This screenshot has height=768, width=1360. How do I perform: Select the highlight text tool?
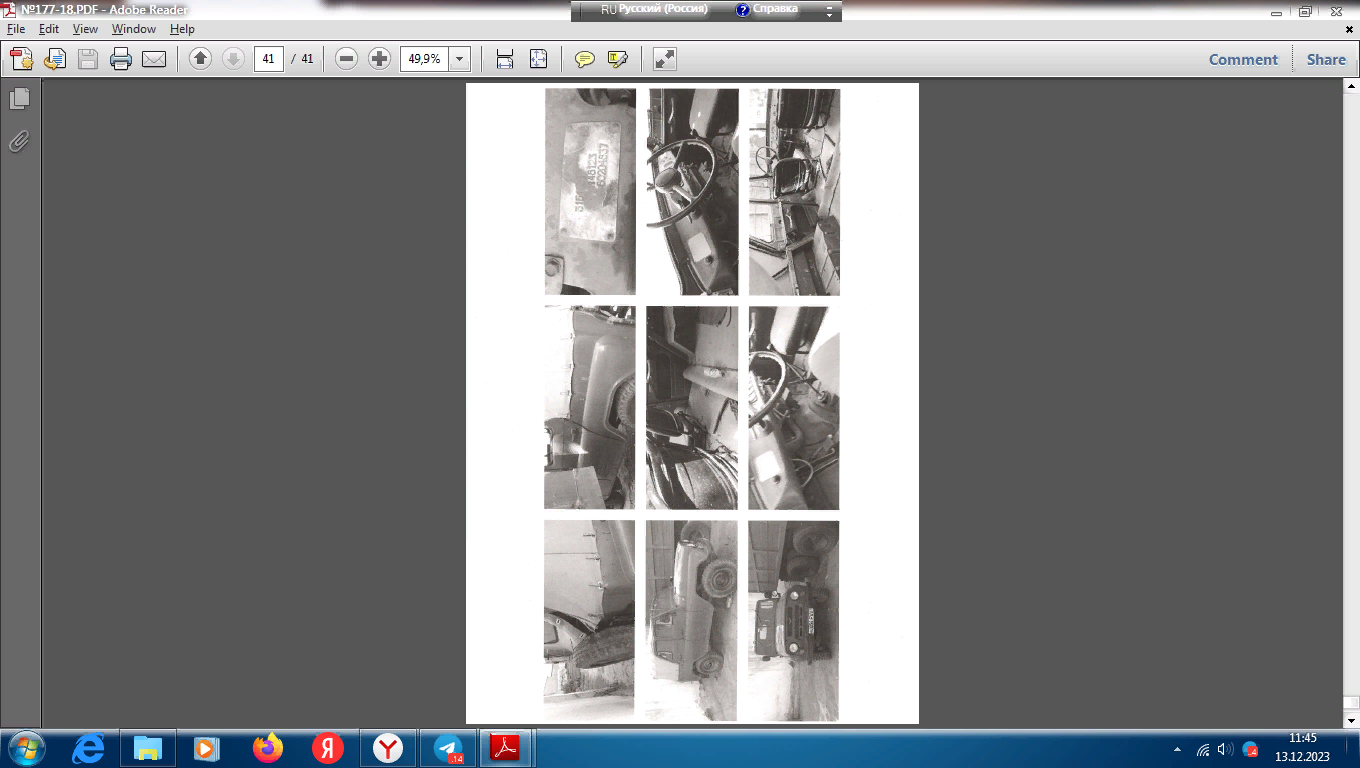click(x=618, y=59)
